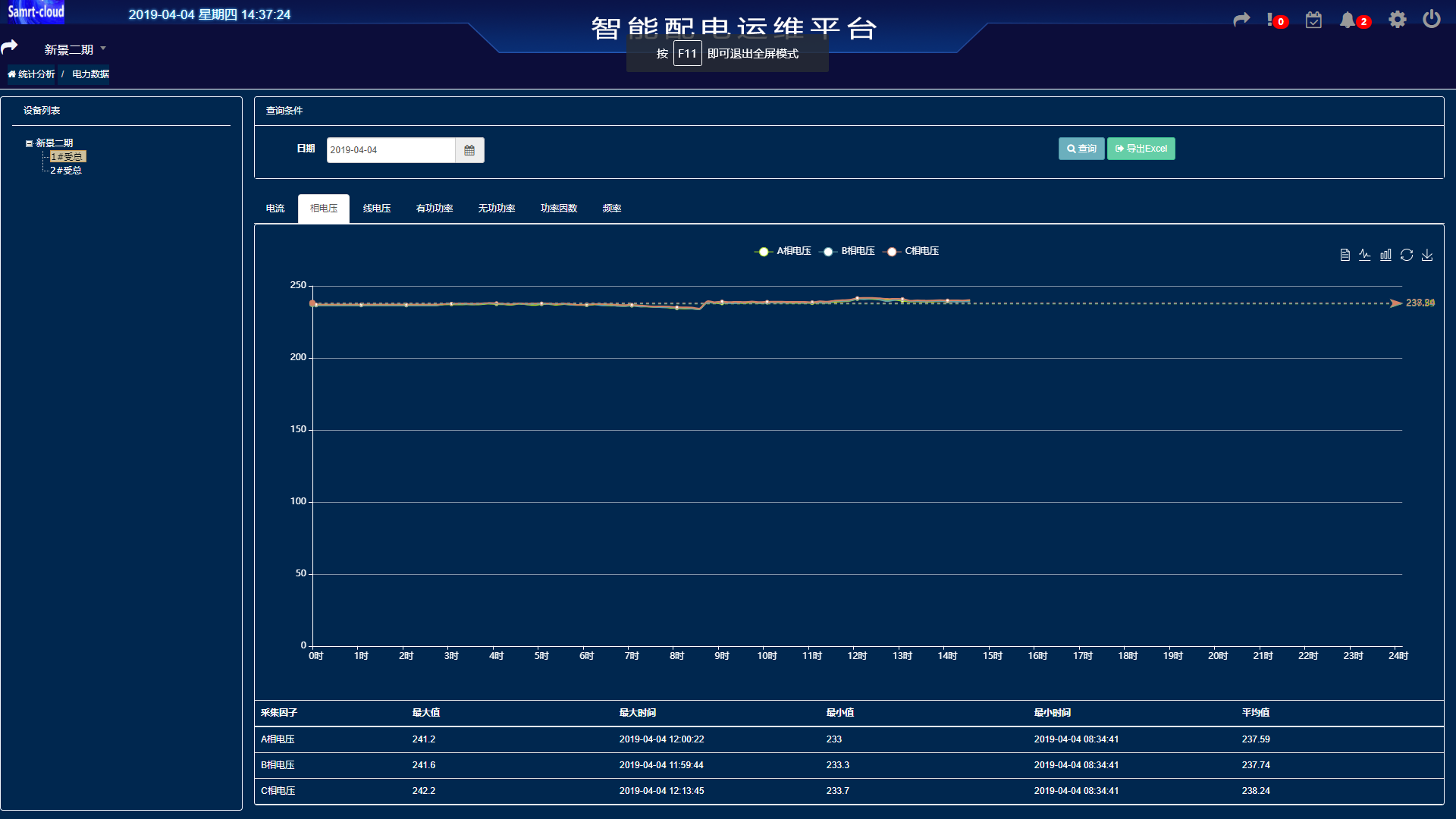Open the bell notifications icon
This screenshot has width=1456, height=819.
[x=1348, y=20]
